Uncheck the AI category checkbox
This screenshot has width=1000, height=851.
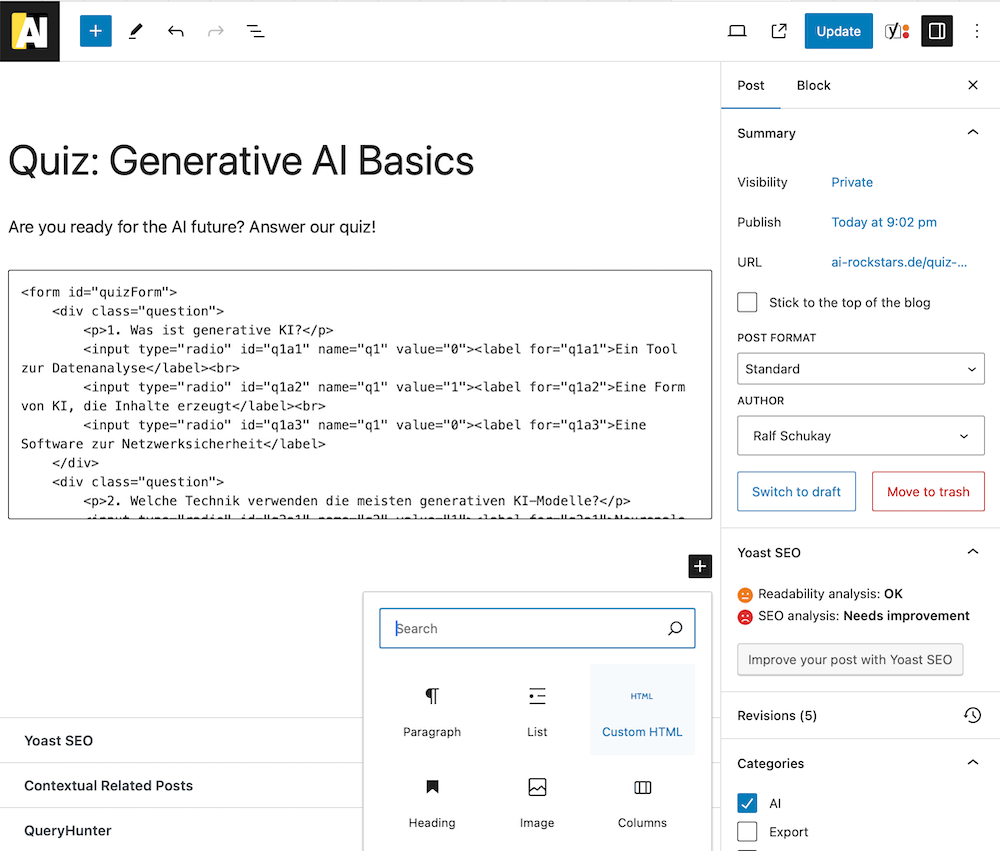[747, 803]
